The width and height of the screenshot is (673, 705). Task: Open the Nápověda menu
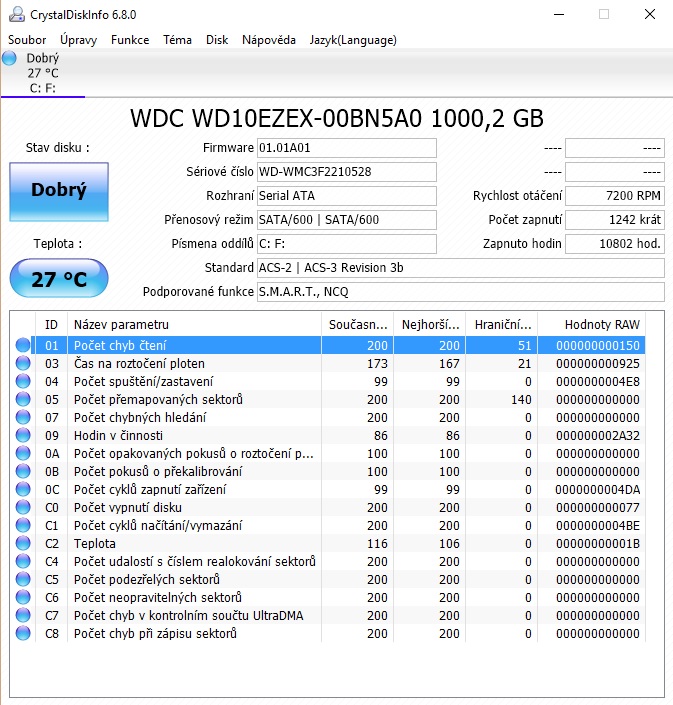pos(269,40)
